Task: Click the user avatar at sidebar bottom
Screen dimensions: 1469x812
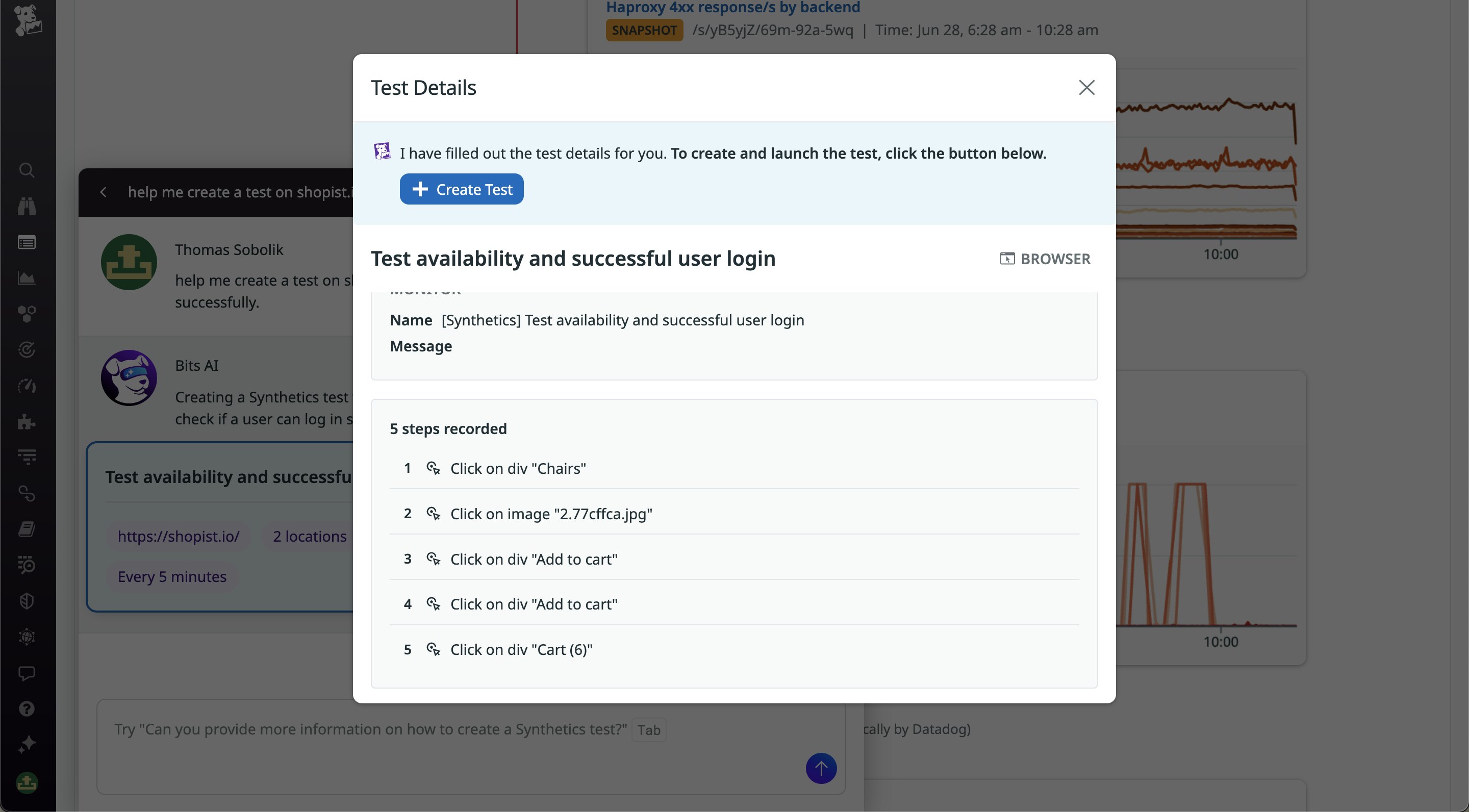Action: click(x=27, y=783)
